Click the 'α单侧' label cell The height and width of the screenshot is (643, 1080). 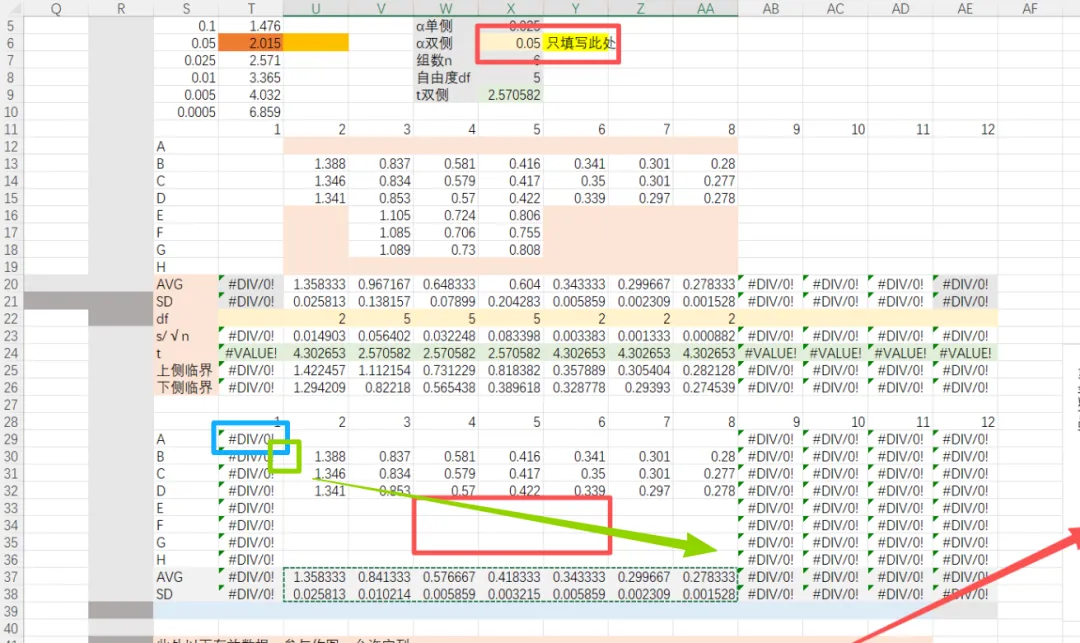pyautogui.click(x=446, y=26)
